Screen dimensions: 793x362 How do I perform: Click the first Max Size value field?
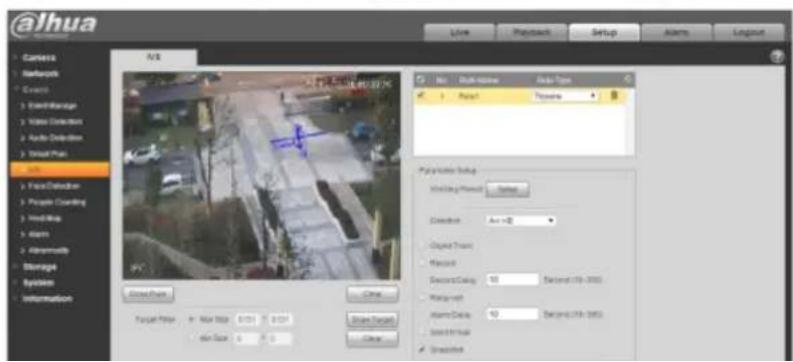pyautogui.click(x=247, y=320)
